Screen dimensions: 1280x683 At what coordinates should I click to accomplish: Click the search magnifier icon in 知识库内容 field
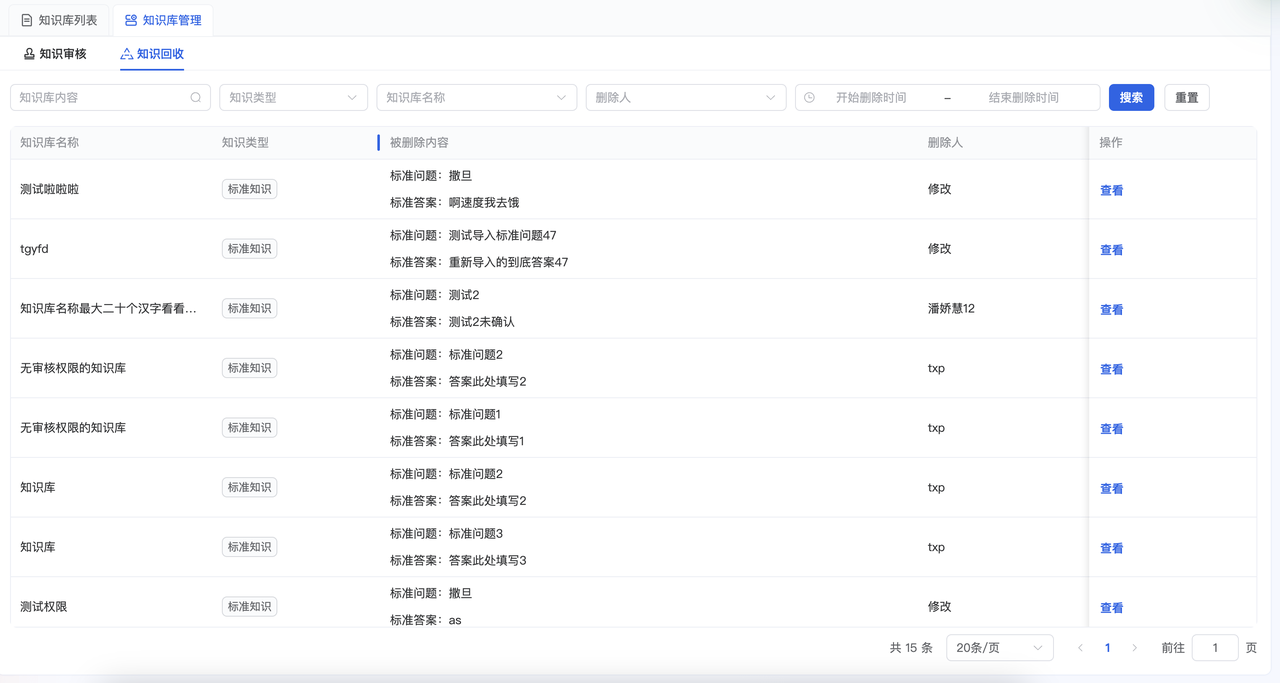coord(196,98)
